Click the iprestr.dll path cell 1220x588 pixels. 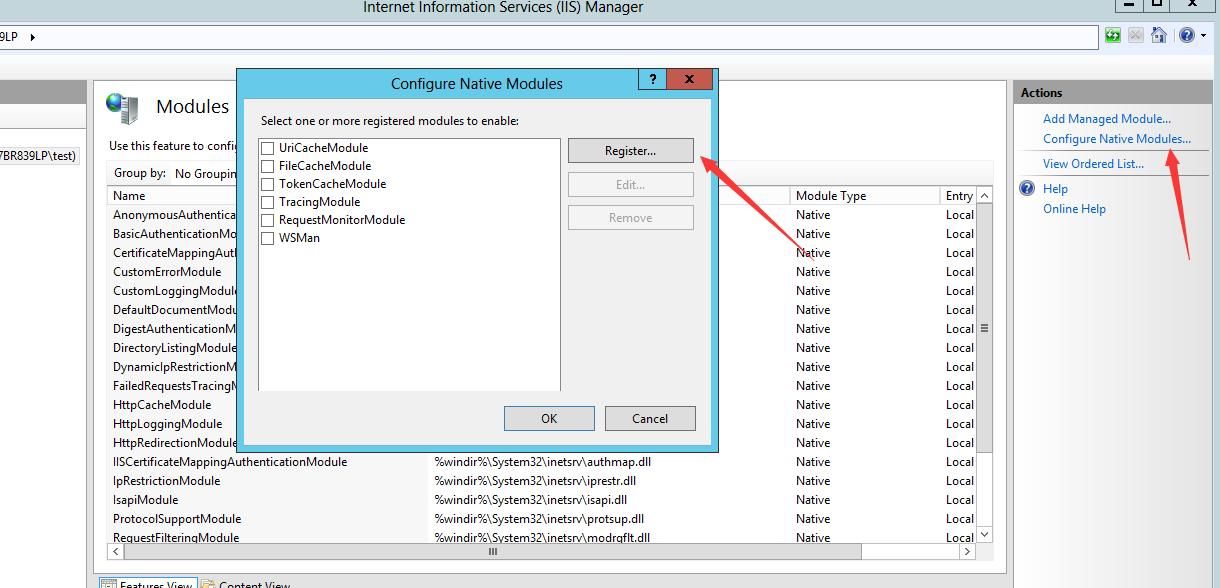[535, 481]
